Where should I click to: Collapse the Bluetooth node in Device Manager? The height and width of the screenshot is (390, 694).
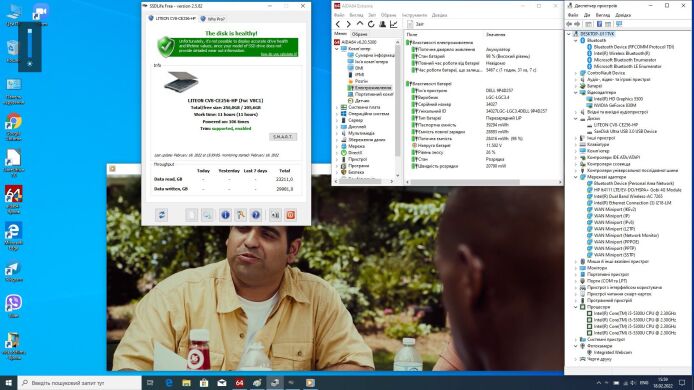(x=576, y=40)
